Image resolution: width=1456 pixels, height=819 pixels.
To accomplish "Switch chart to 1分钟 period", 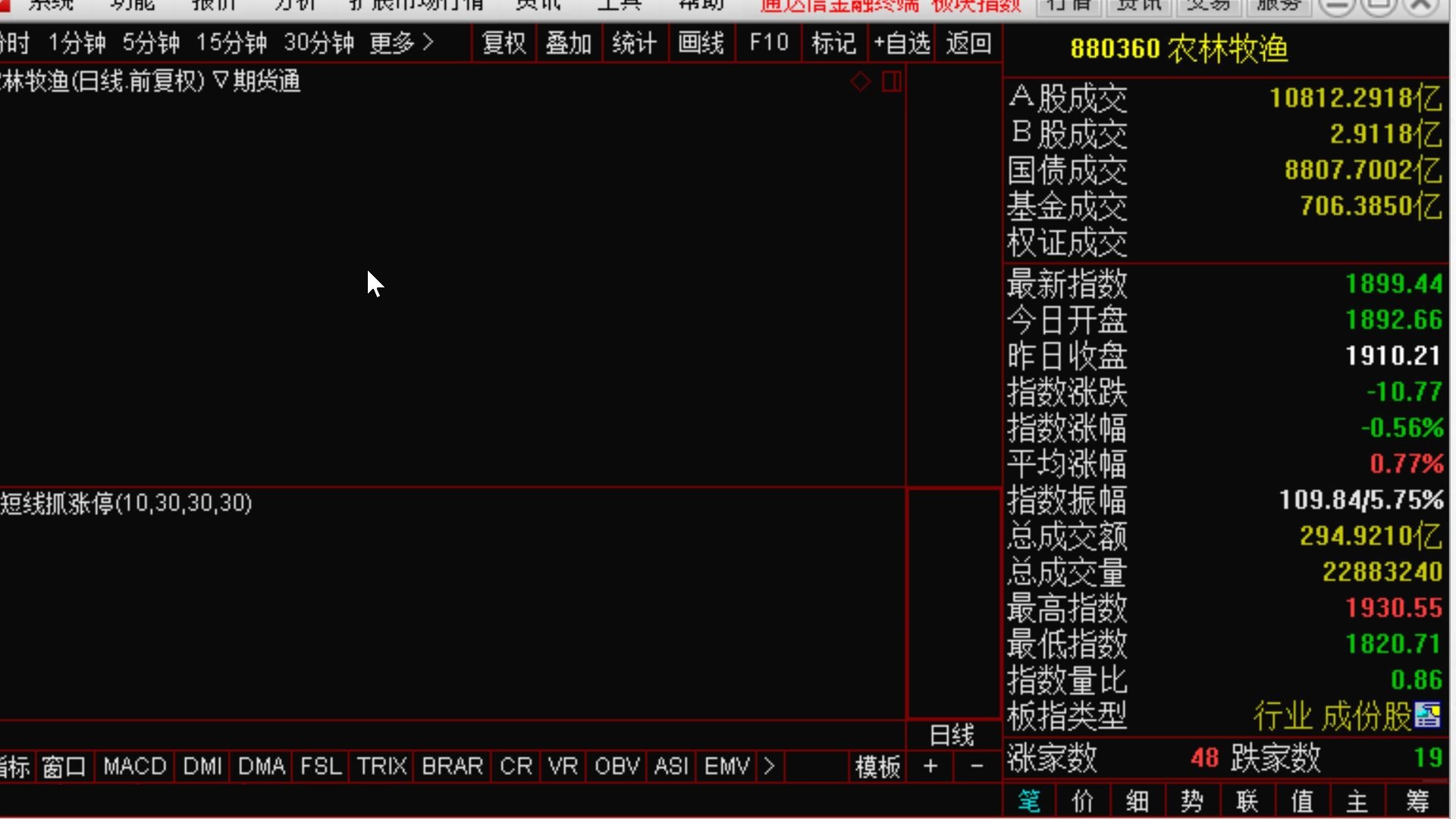I will [x=77, y=43].
